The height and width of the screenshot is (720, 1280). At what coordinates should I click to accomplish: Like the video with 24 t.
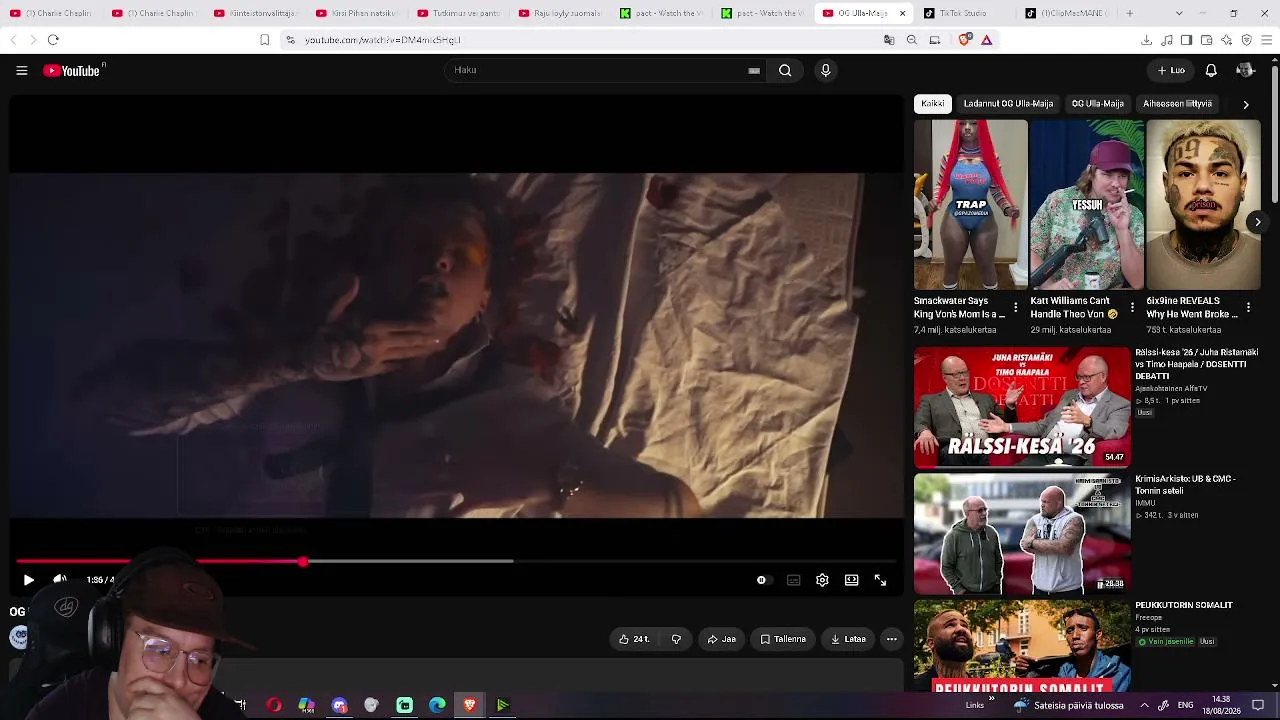pos(634,639)
